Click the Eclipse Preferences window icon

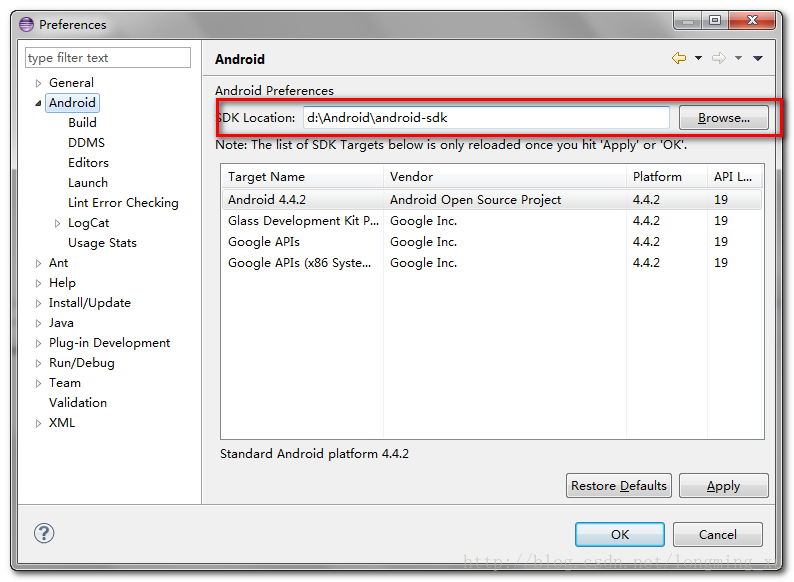tap(26, 24)
